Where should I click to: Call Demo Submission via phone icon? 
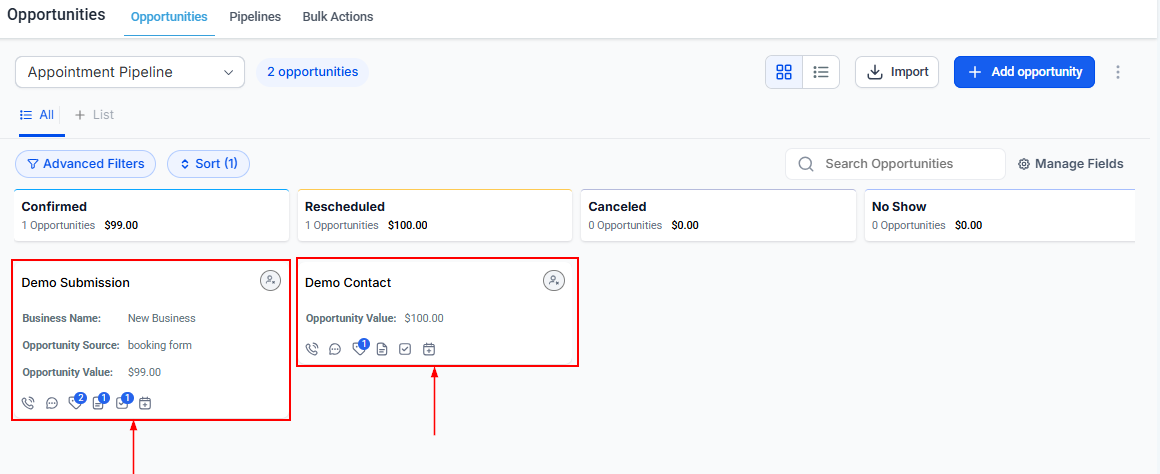tap(28, 403)
